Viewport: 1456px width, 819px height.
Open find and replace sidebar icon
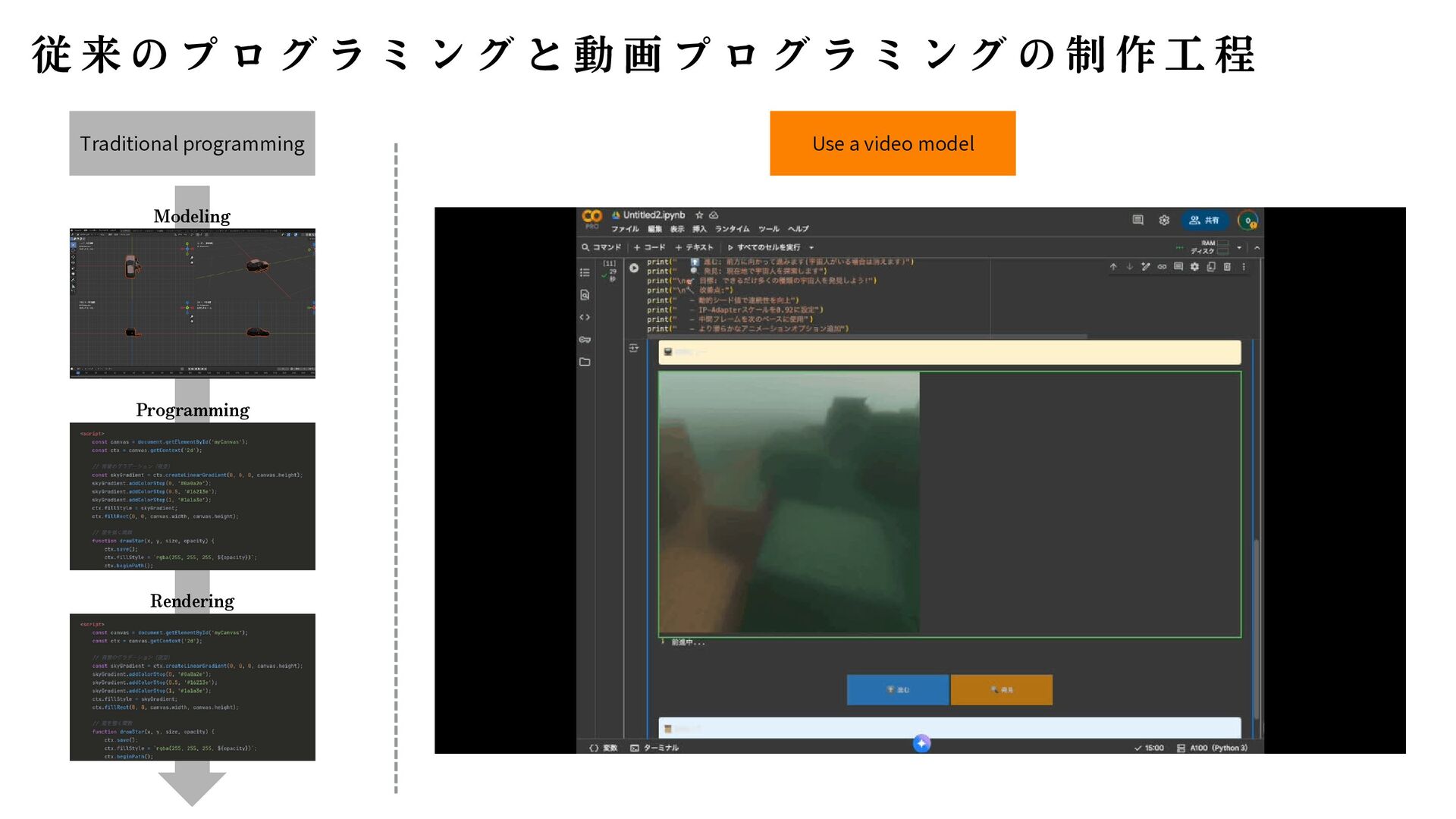pos(585,295)
